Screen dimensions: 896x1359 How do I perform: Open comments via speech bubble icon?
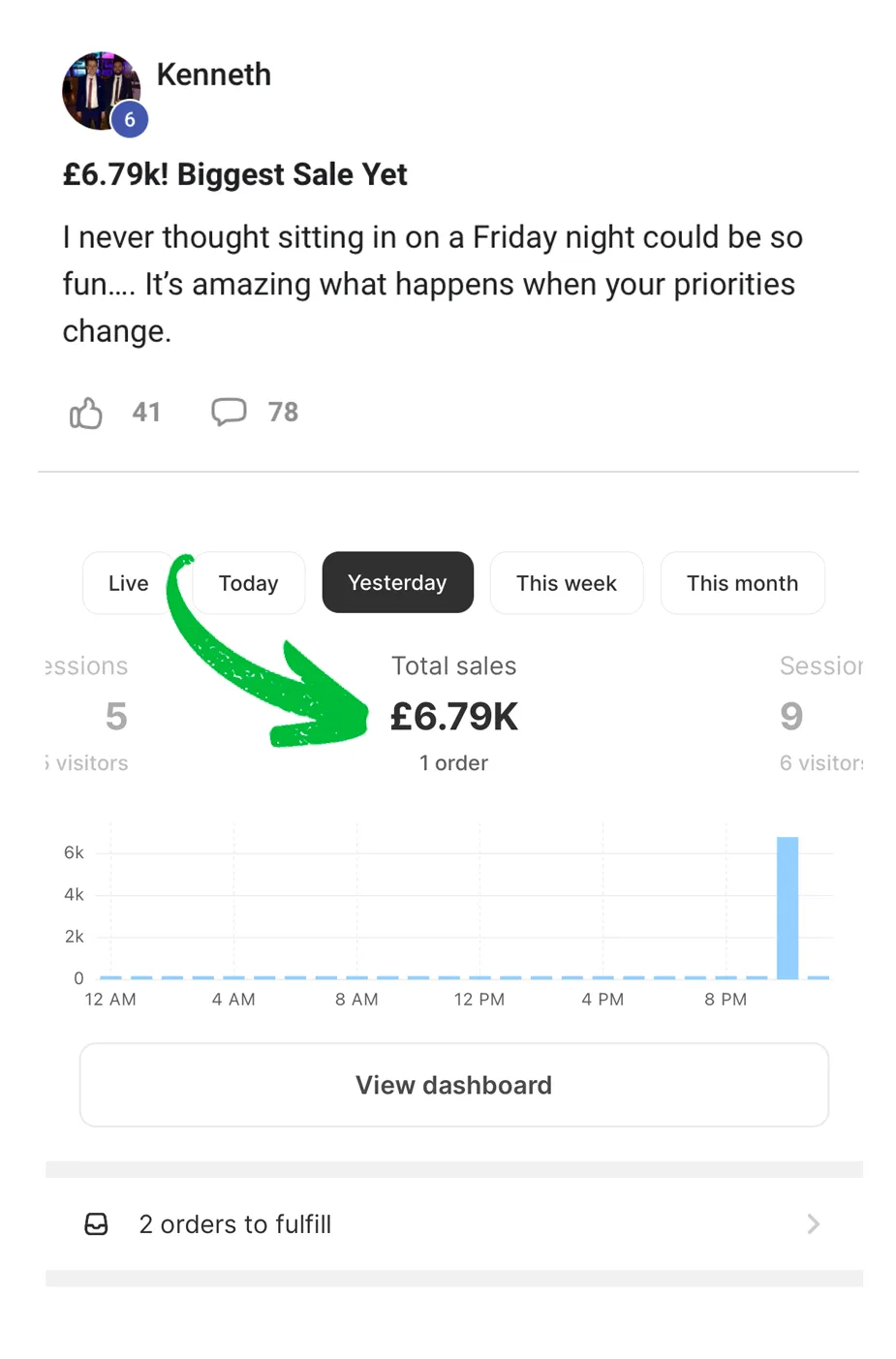tap(229, 412)
